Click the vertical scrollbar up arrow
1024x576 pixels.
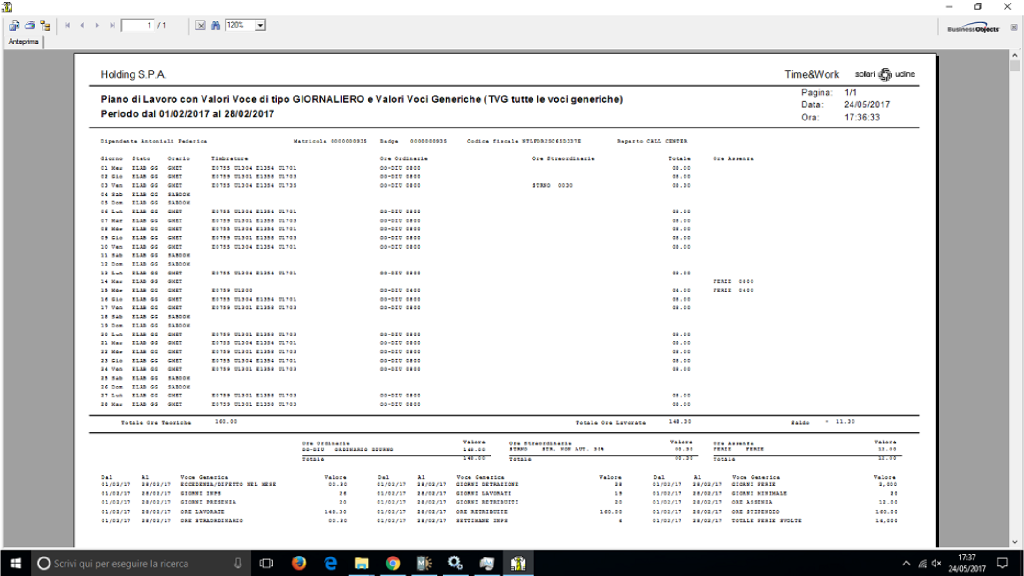coord(1015,55)
